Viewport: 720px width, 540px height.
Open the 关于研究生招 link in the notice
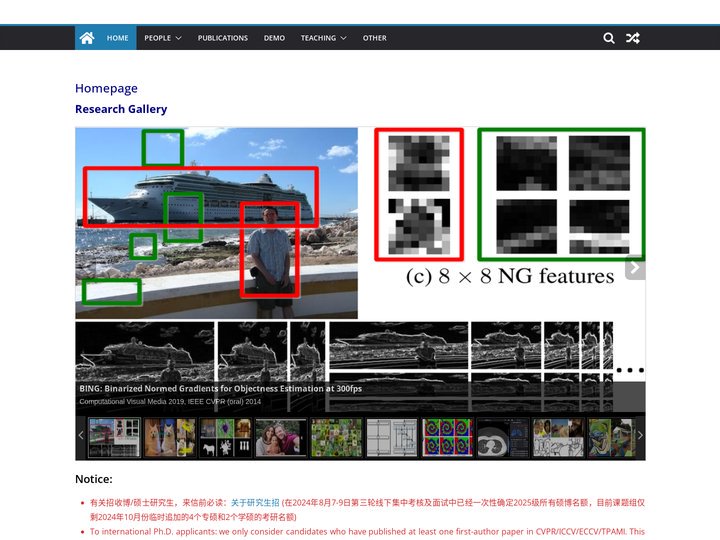(255, 502)
